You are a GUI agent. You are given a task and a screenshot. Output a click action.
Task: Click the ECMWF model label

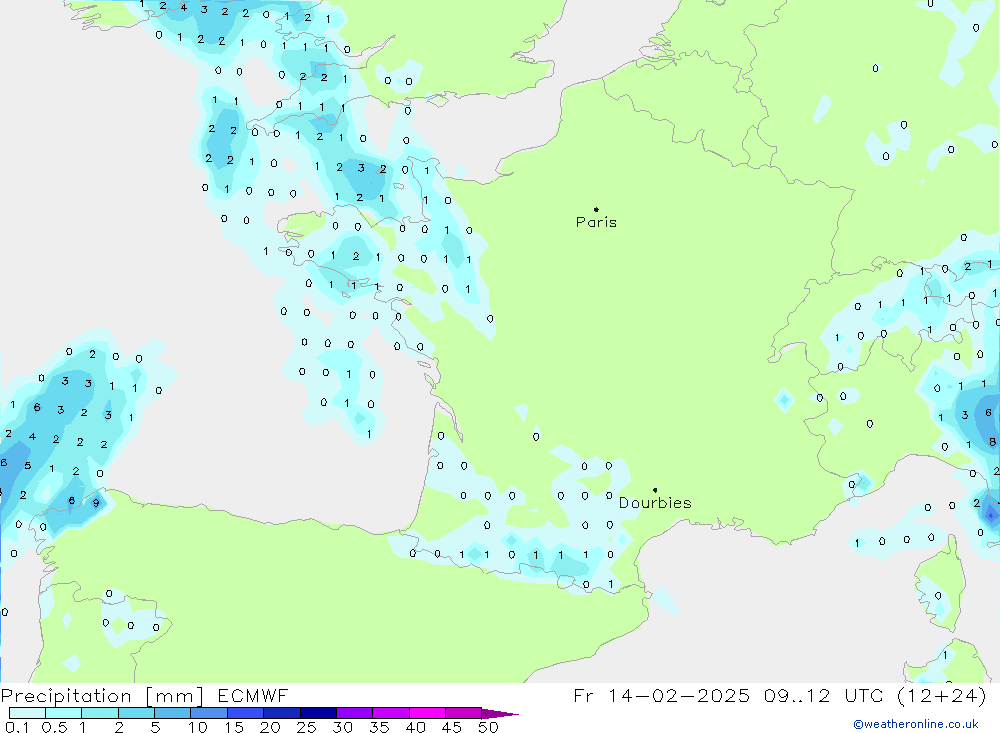(253, 695)
